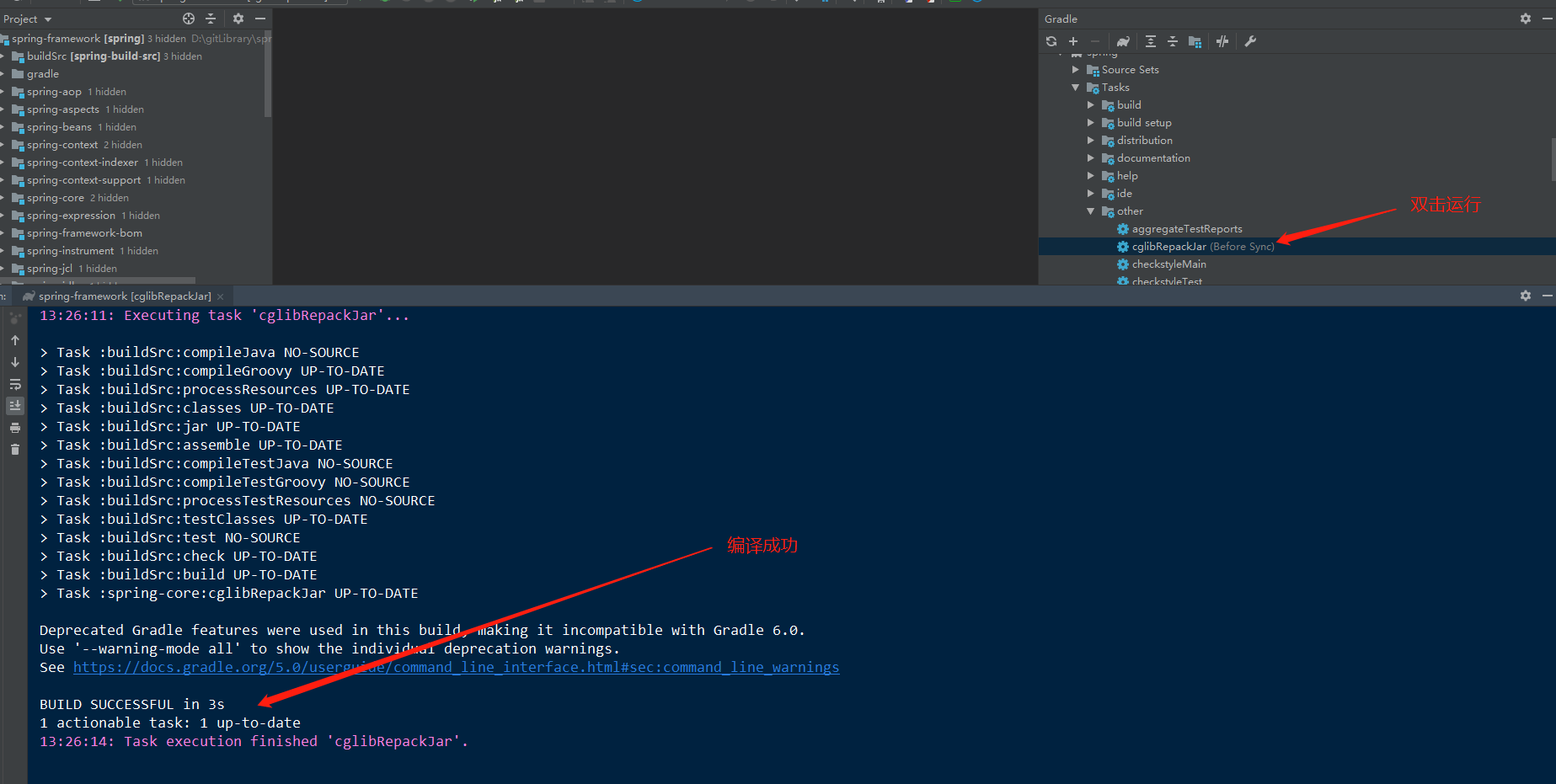Expand the documentation task group

coord(1091,158)
